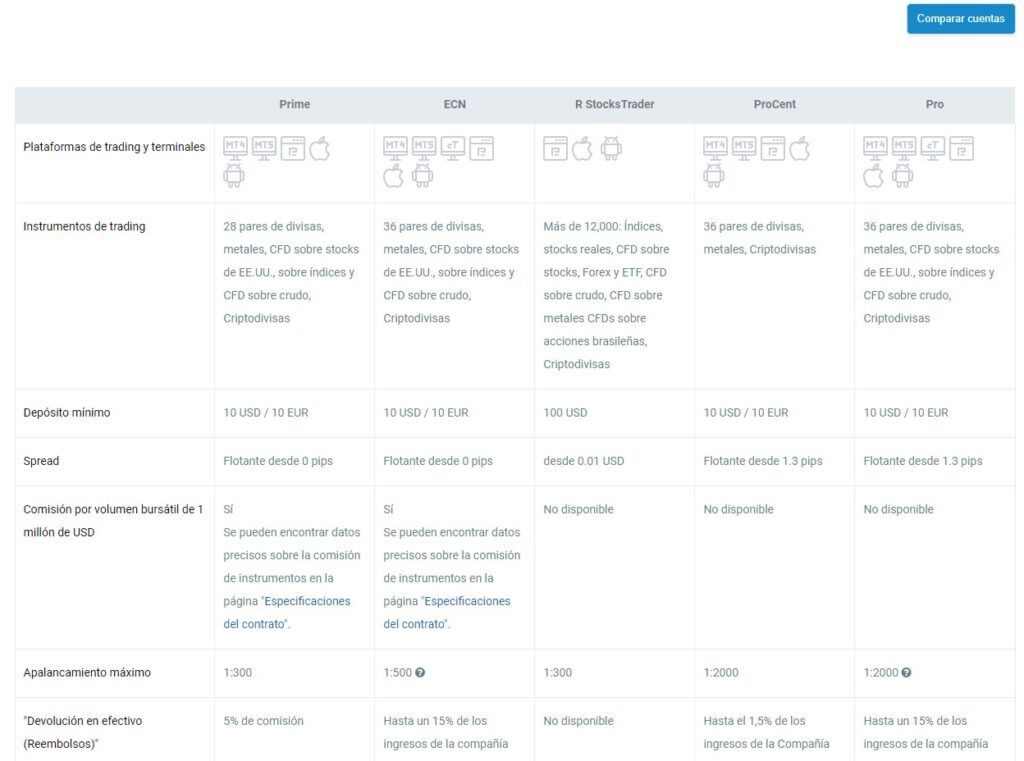Click the 'desde 0.01 USD' spread cell
The width and height of the screenshot is (1024, 761).
click(584, 461)
